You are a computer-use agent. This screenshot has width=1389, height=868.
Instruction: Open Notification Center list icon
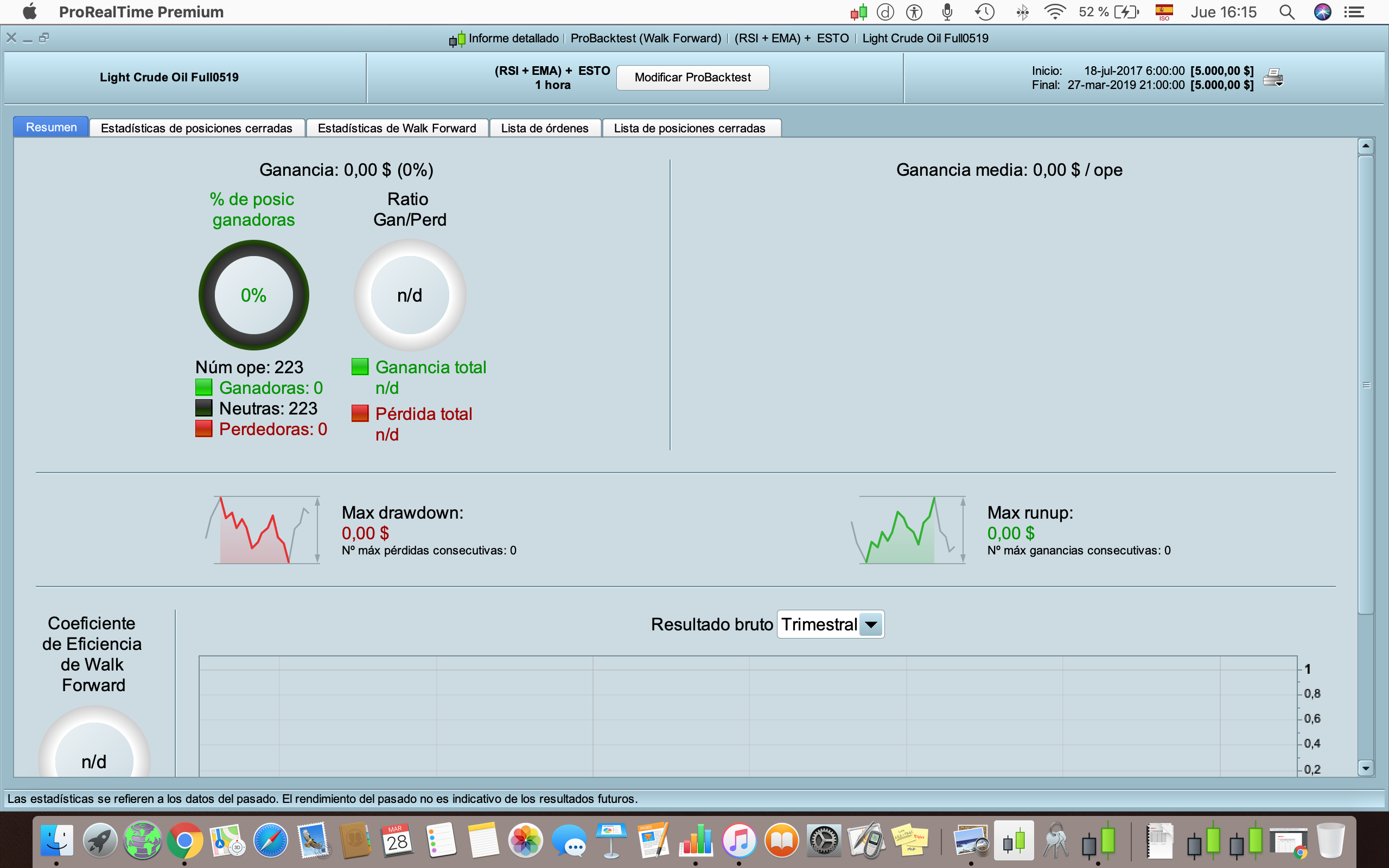point(1355,12)
